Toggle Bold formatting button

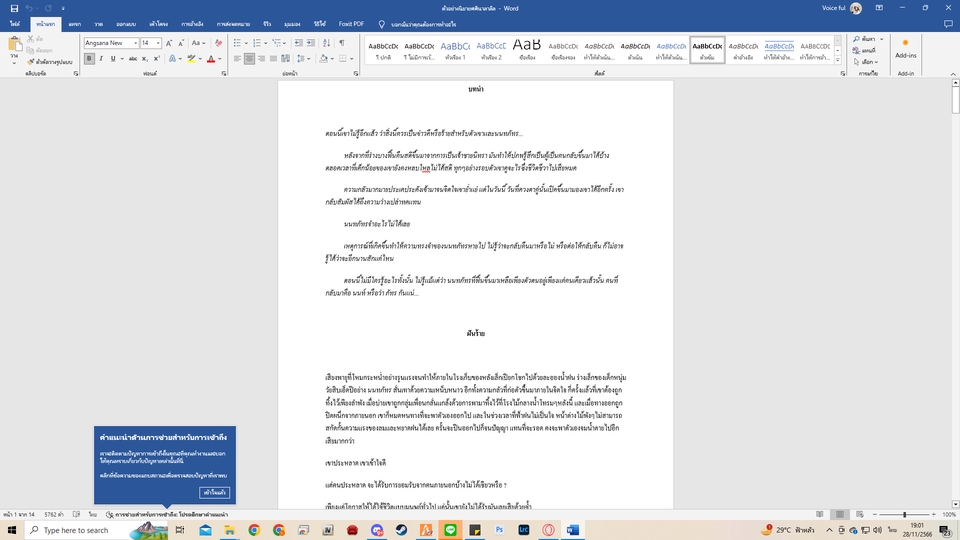coord(89,59)
